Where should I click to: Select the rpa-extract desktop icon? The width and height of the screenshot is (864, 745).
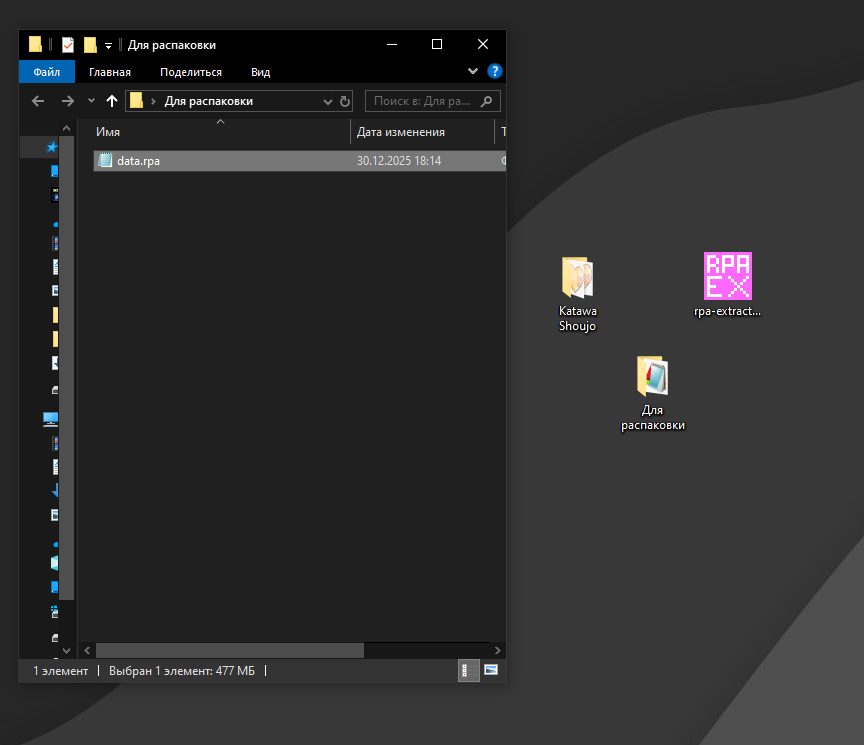[x=727, y=285]
